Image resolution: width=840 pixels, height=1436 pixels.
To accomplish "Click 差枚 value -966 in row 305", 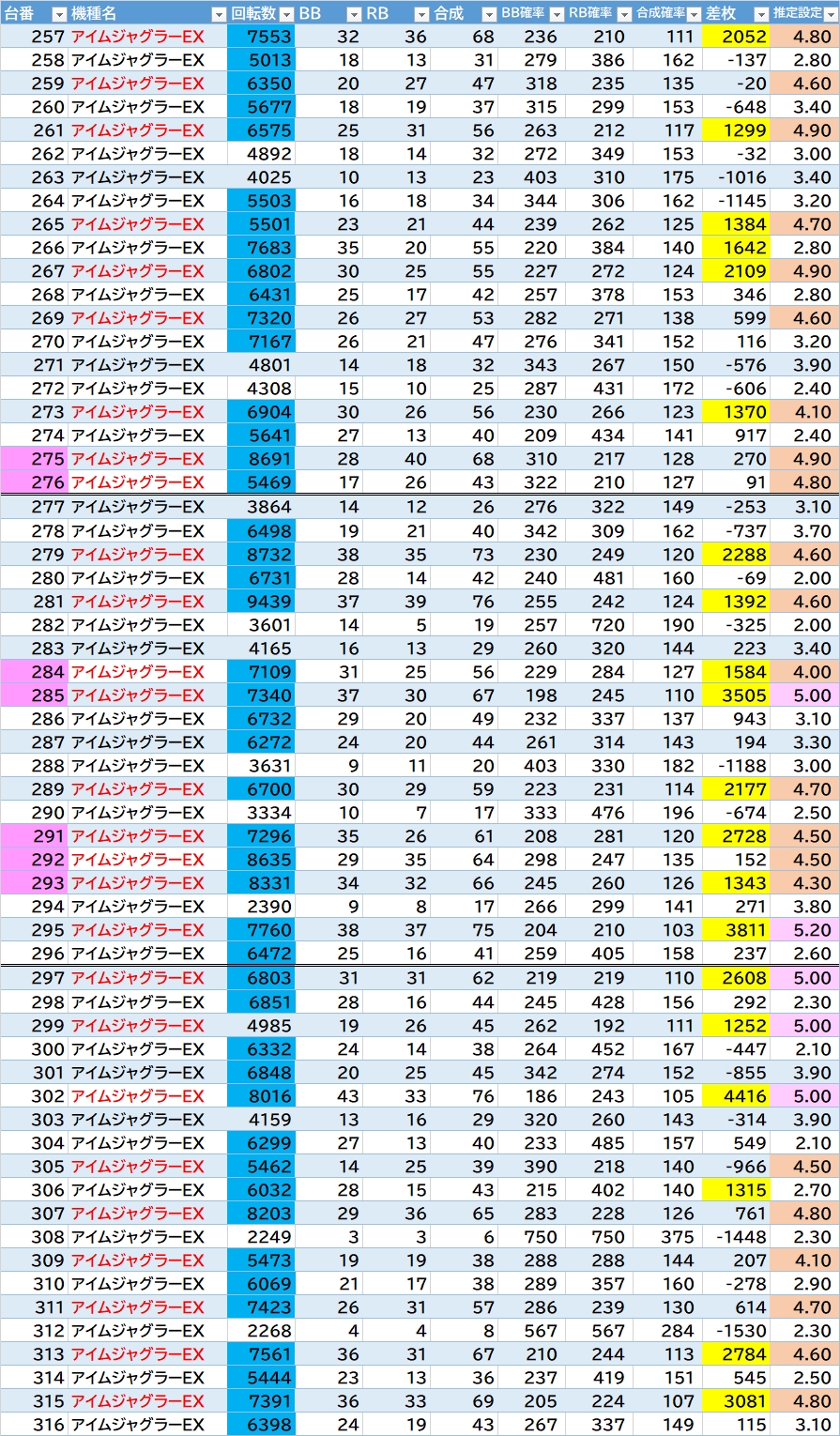I will pyautogui.click(x=735, y=1167).
